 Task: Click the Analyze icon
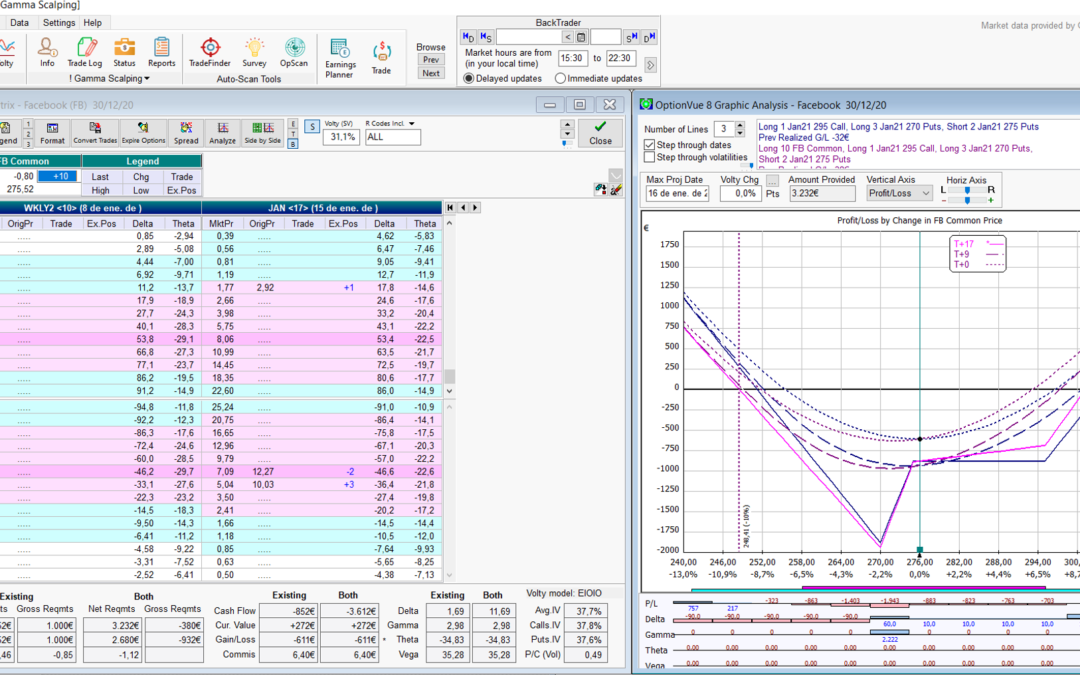click(222, 133)
